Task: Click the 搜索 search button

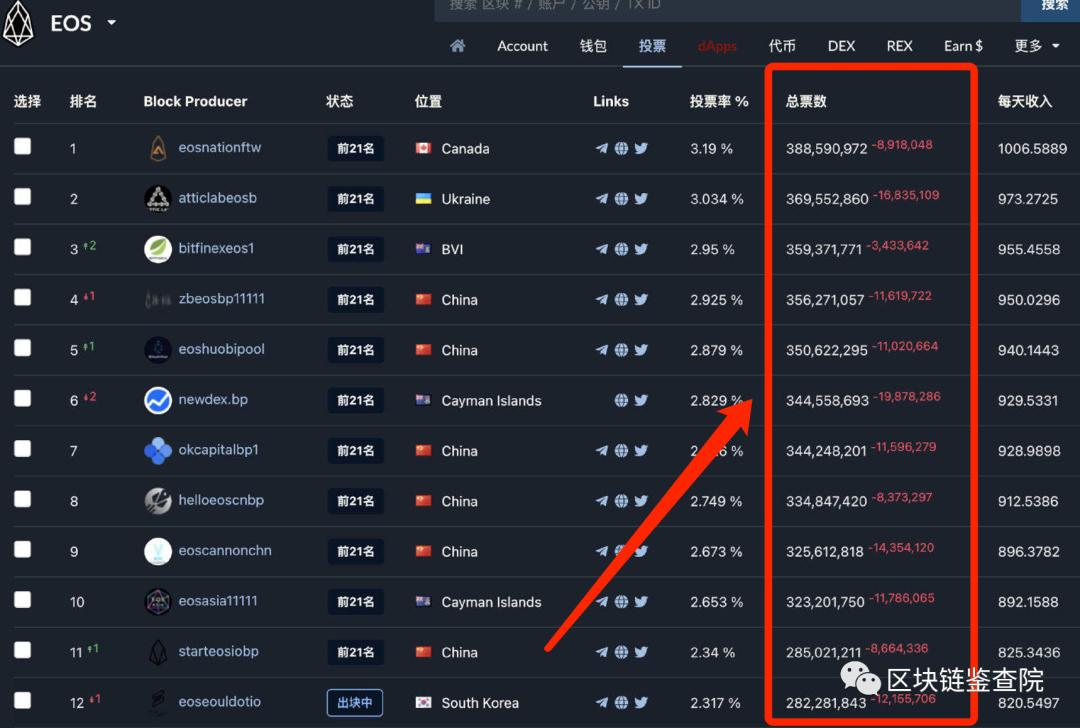Action: pos(1050,8)
